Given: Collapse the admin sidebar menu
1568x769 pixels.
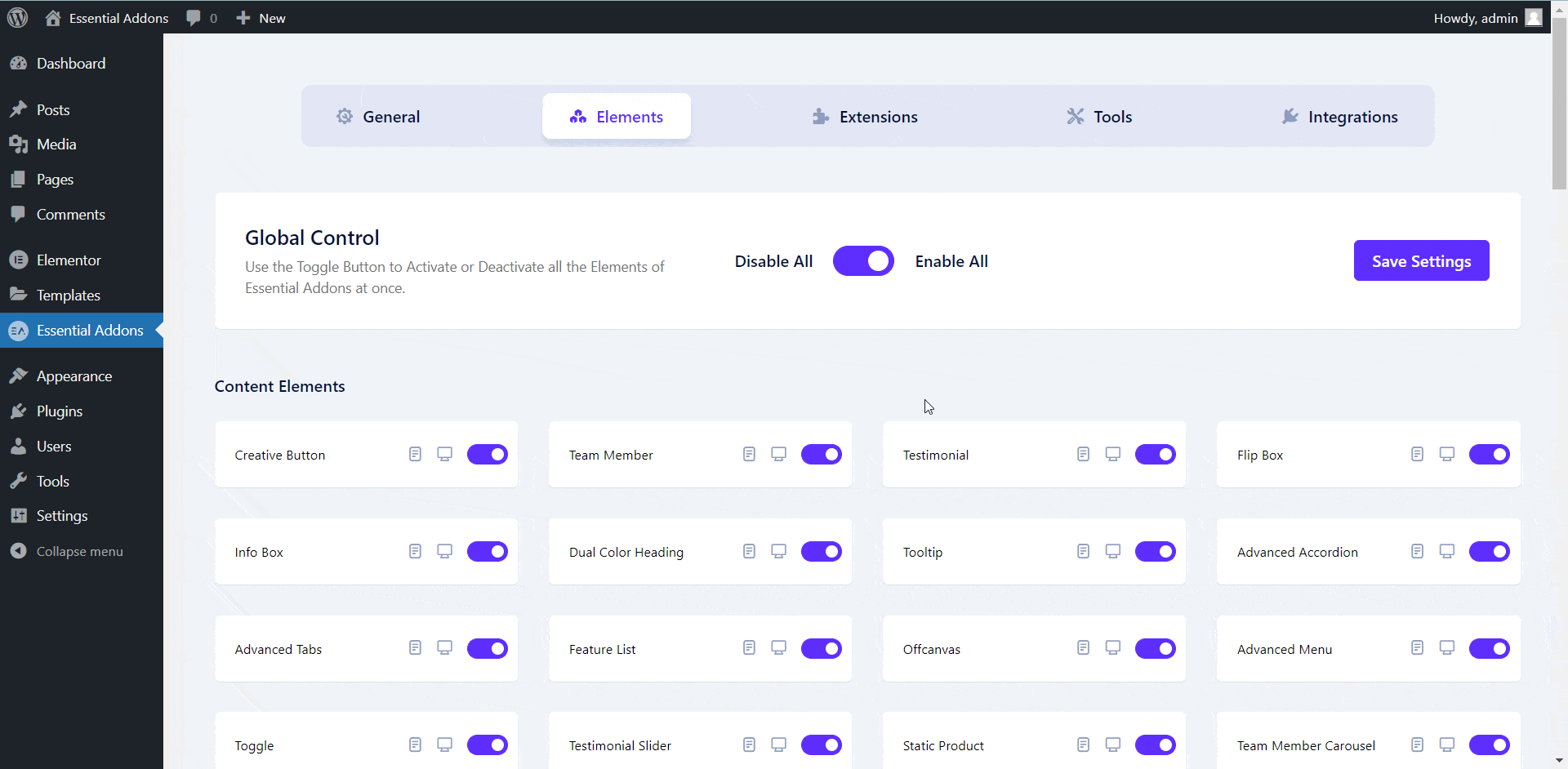Looking at the screenshot, I should click(x=82, y=552).
